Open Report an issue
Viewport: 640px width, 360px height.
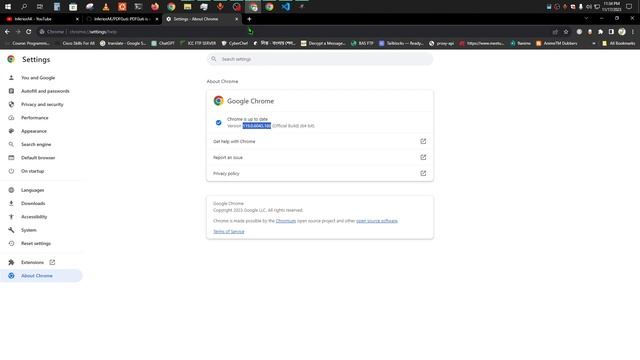(x=320, y=157)
